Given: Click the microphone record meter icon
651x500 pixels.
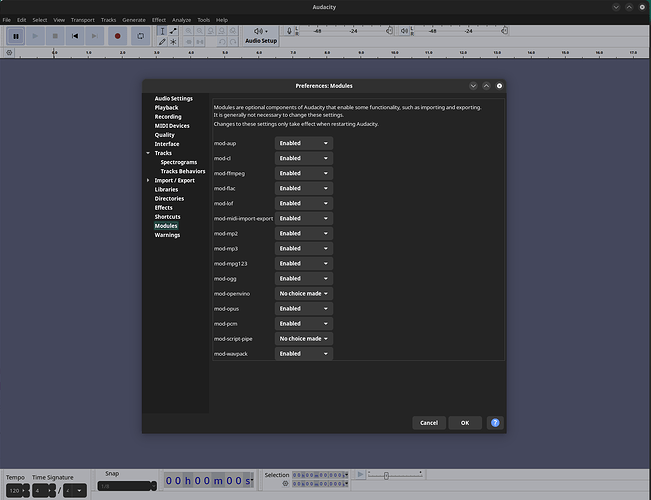Looking at the screenshot, I should coord(289,31).
